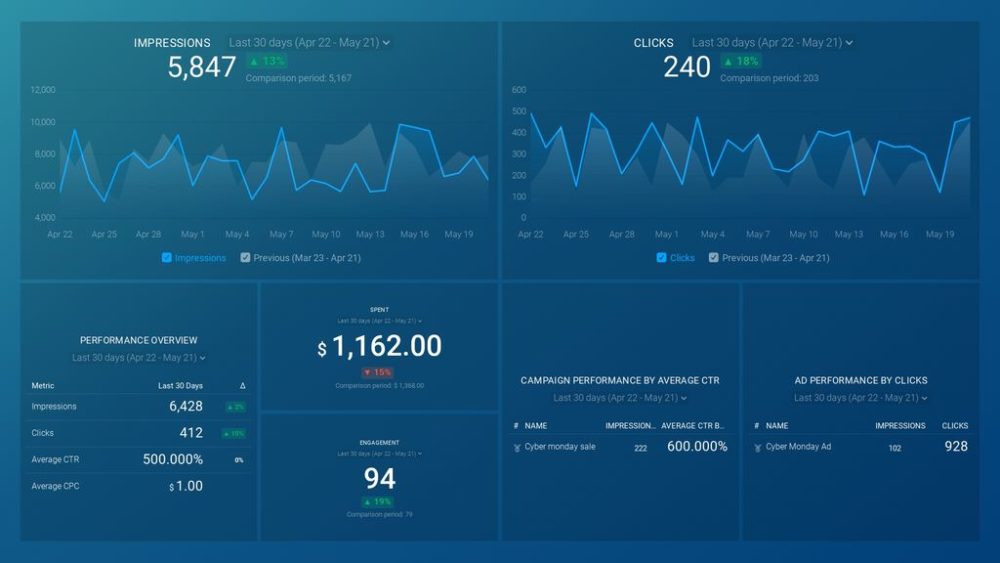Click the green 13% impressions change badge

pos(267,61)
